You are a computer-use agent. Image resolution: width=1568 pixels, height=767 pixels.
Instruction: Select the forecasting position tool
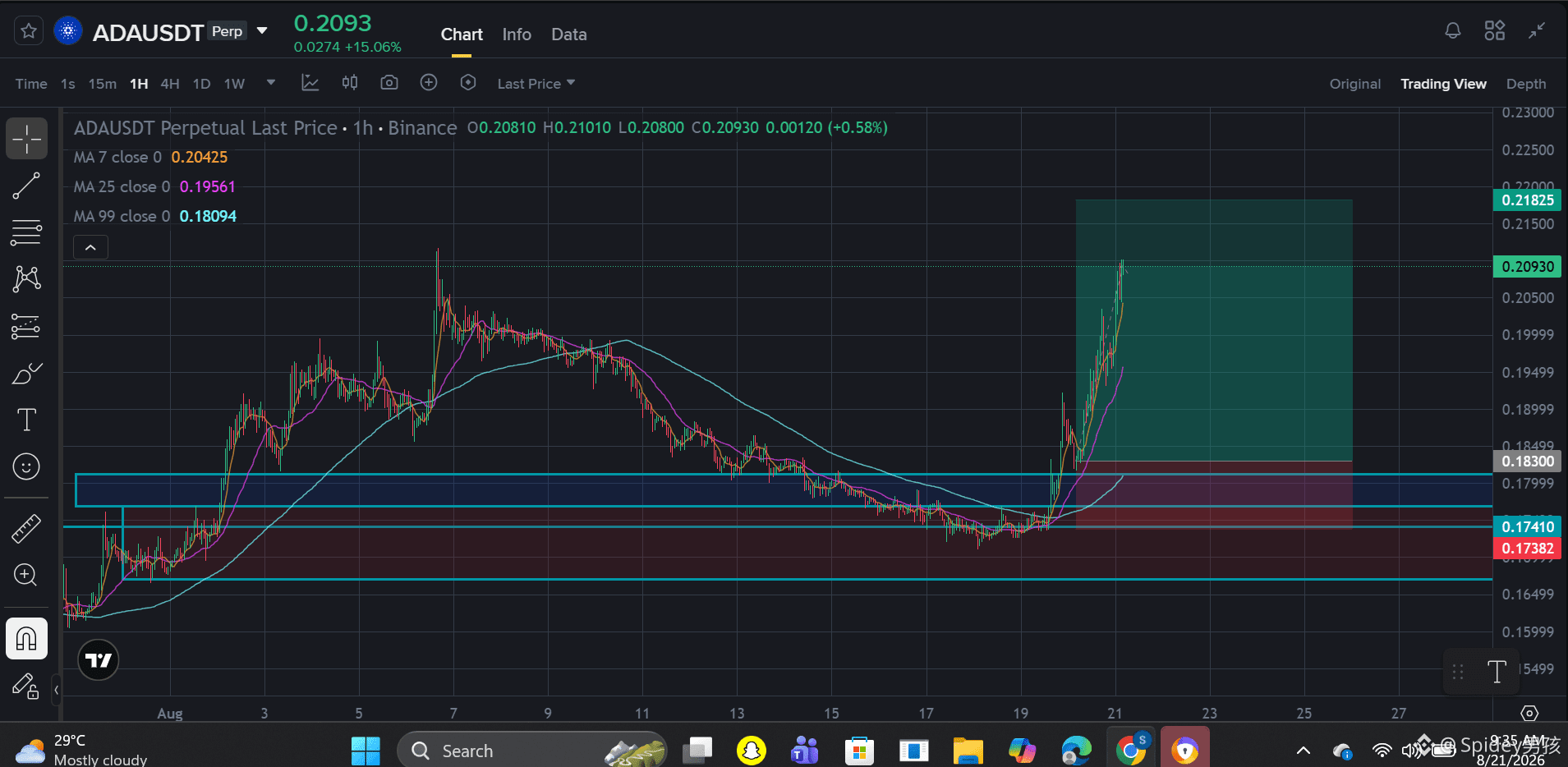[26, 326]
